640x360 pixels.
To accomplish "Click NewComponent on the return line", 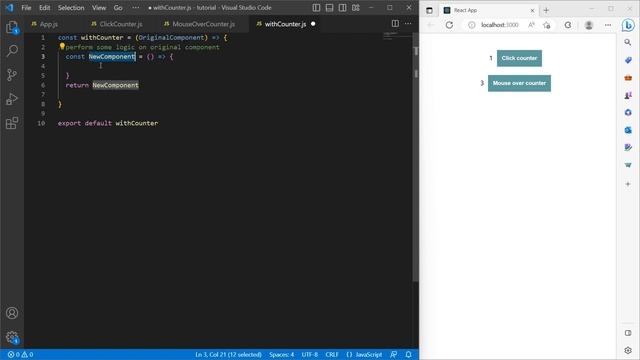I will [x=116, y=85].
